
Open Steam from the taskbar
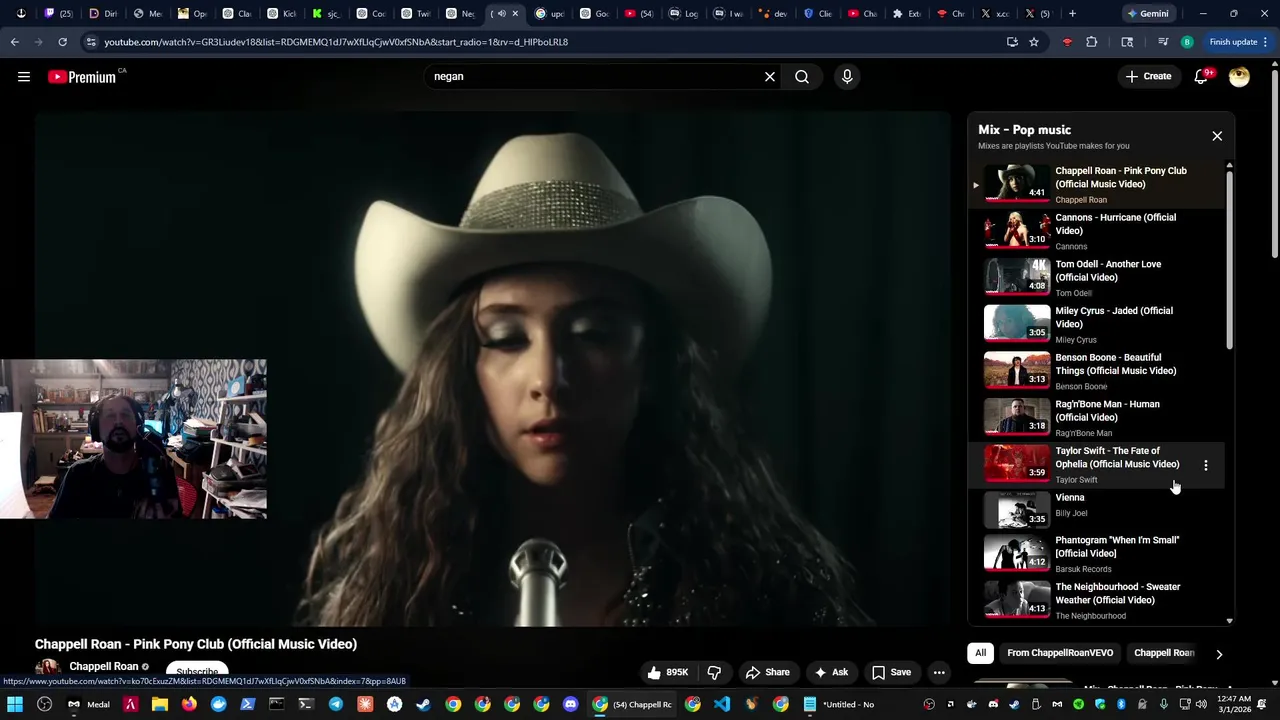click(424, 704)
